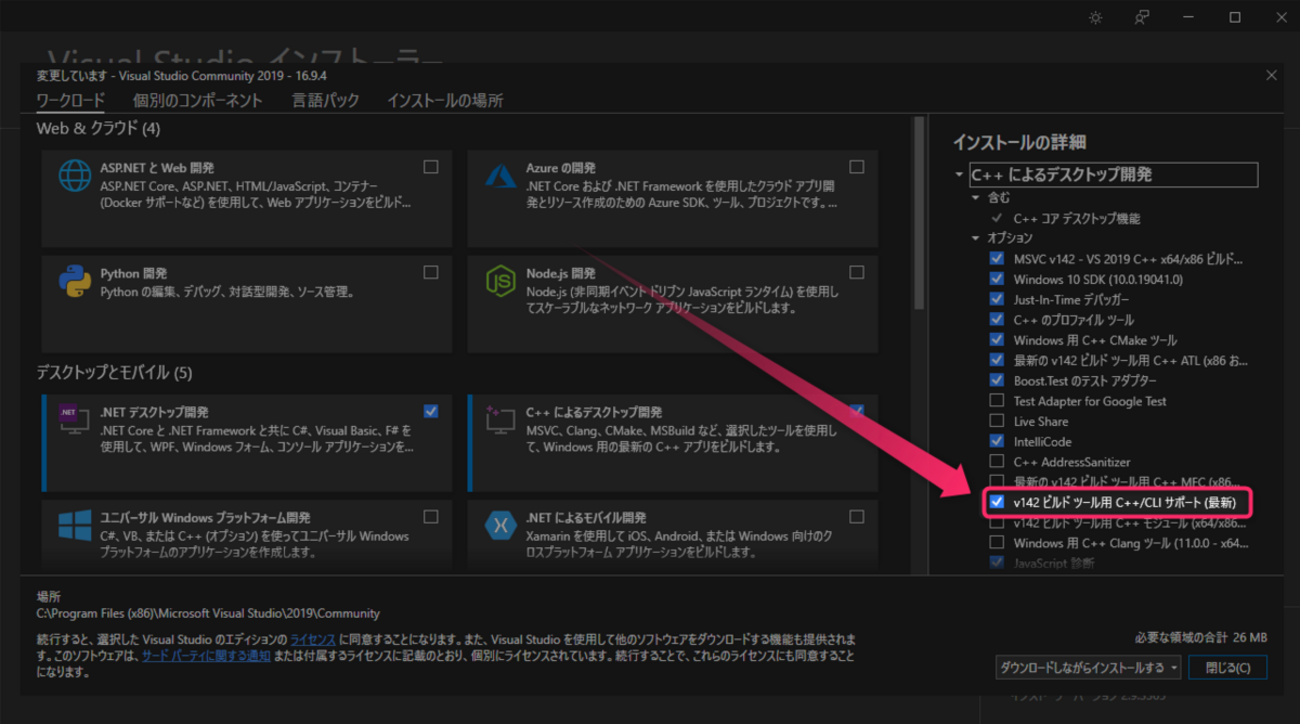Collapse the C++ によるデスクトップ開発 details node
Screen dimensions: 1300x724
960,175
